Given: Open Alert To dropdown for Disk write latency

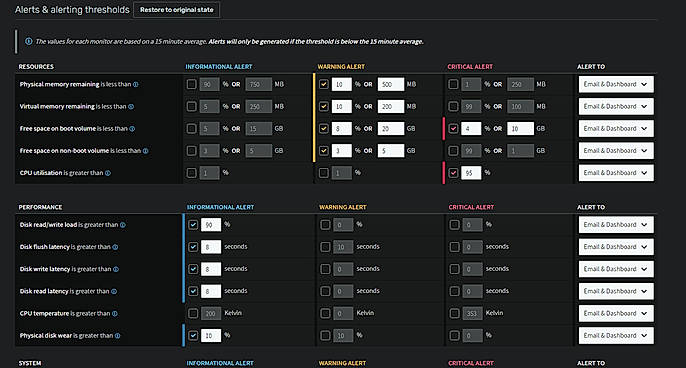Looking at the screenshot, I should click(616, 269).
